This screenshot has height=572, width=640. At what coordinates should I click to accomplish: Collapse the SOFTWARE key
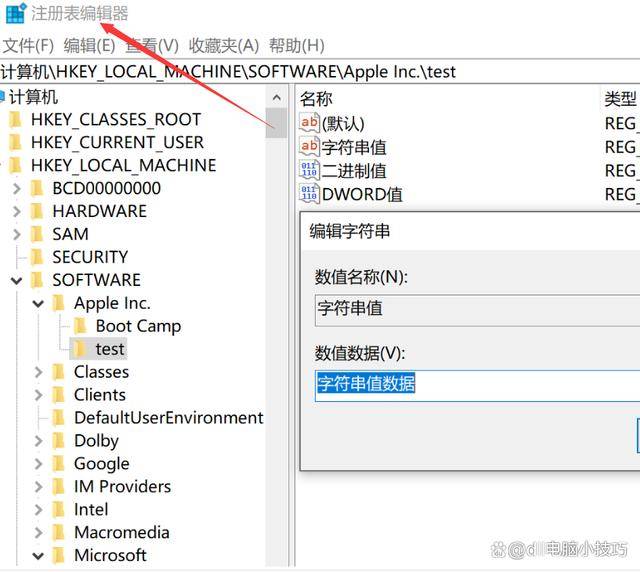(x=17, y=280)
